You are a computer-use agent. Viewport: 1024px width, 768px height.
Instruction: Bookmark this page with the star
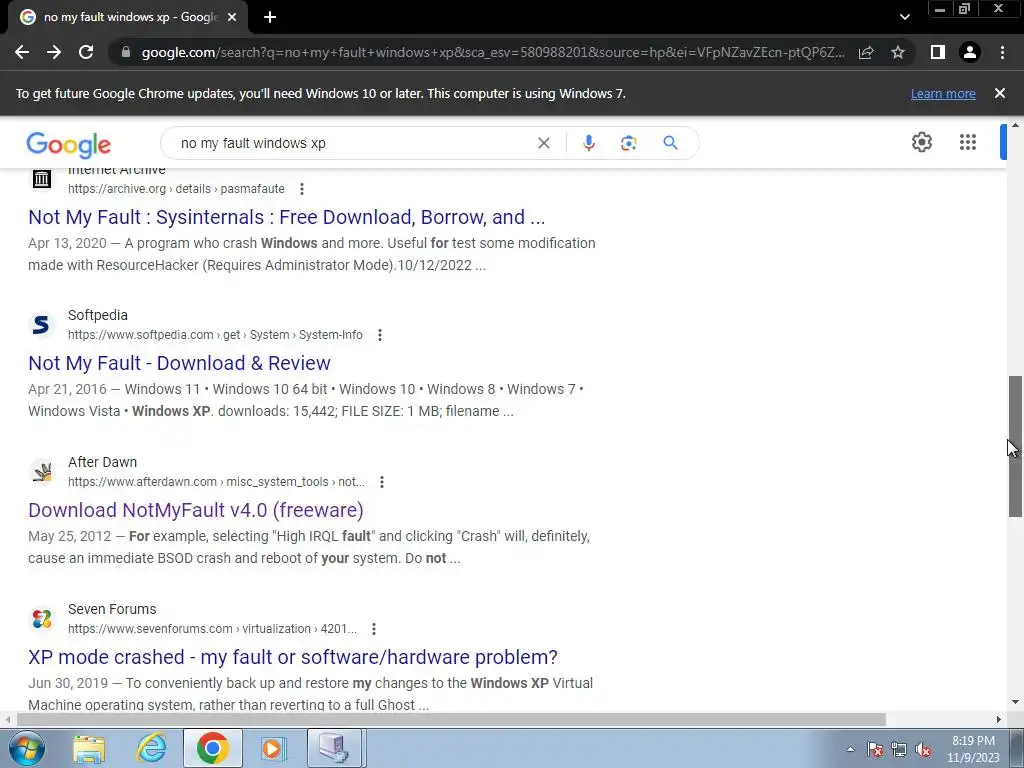[x=898, y=52]
